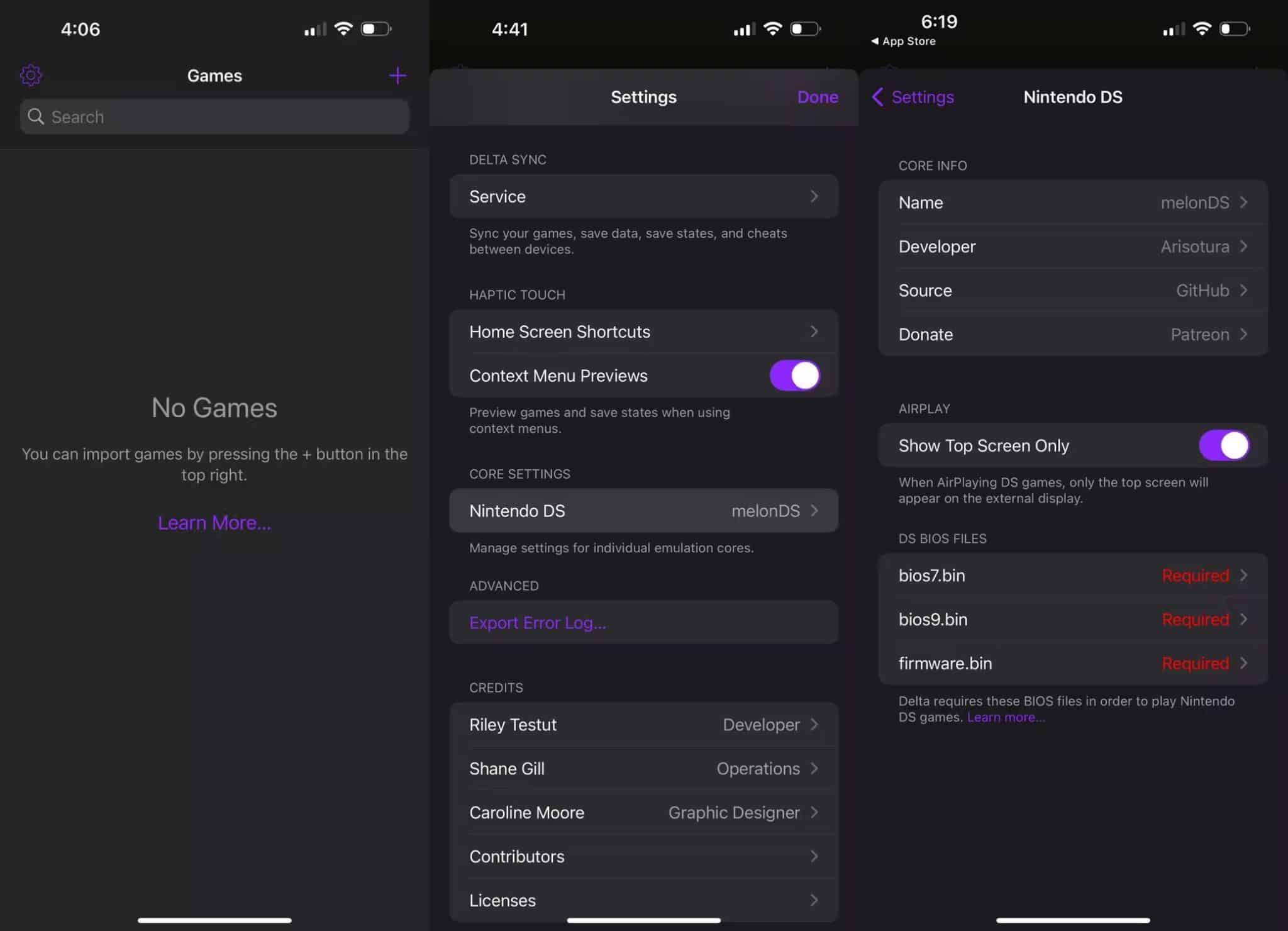The width and height of the screenshot is (1288, 931).
Task: Tap the battery icon in the 4:41 status bar
Action: tap(806, 29)
